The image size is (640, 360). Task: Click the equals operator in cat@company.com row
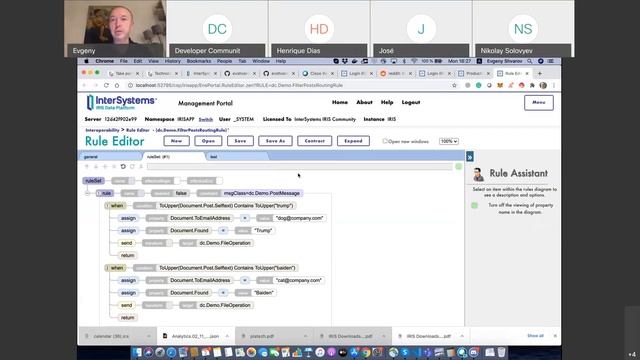[244, 280]
